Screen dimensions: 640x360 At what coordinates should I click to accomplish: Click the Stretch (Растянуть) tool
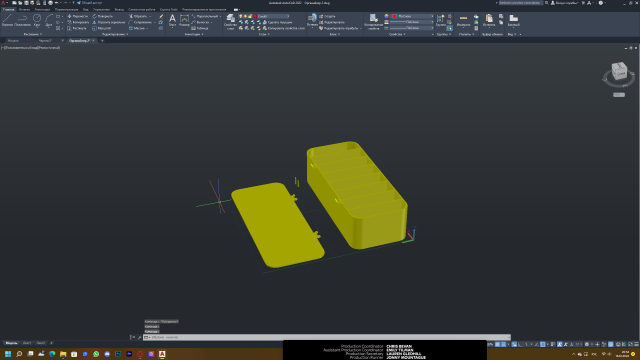pyautogui.click(x=77, y=28)
